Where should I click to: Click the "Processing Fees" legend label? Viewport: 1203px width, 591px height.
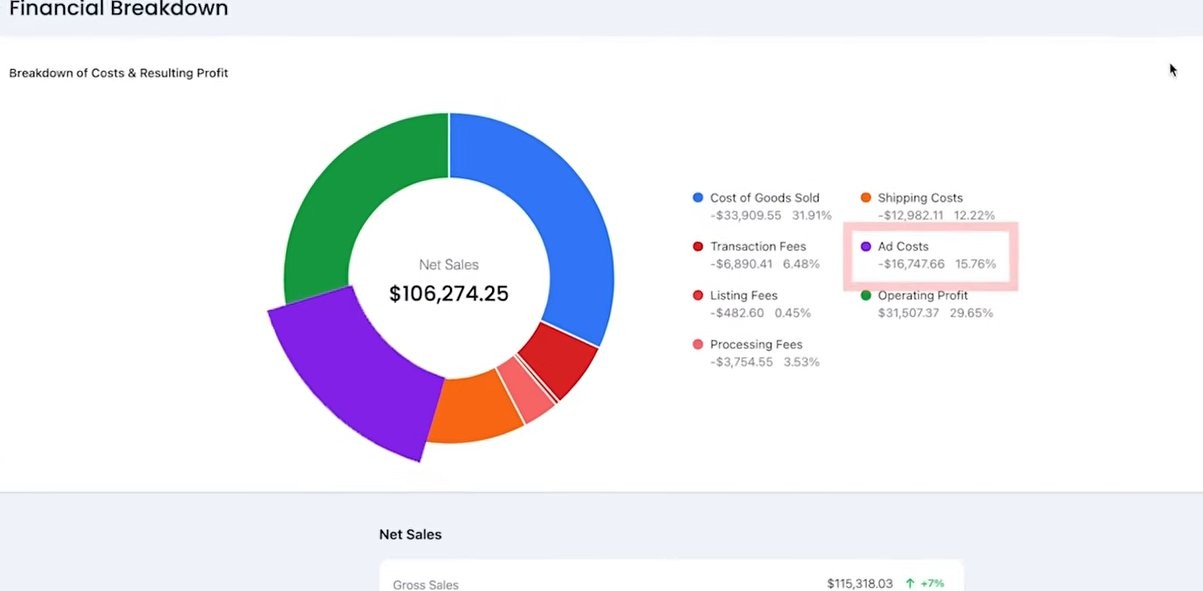(756, 344)
